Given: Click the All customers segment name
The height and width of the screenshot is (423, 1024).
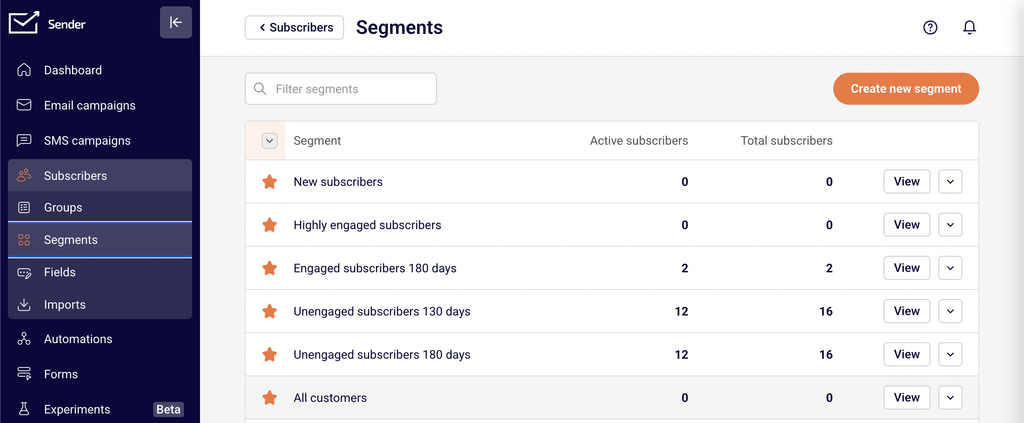Looking at the screenshot, I should click(330, 398).
